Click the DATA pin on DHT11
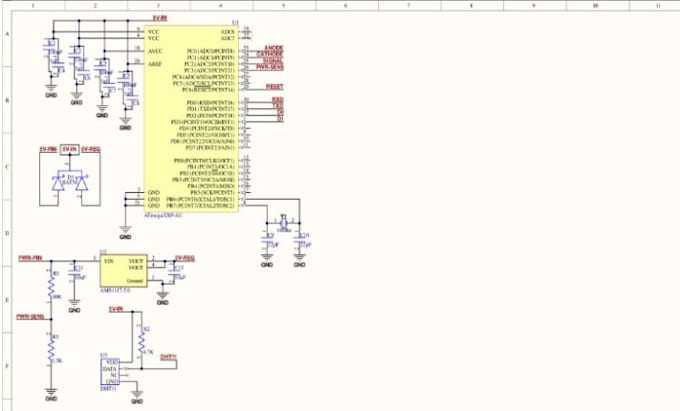The width and height of the screenshot is (680, 411). [x=110, y=369]
